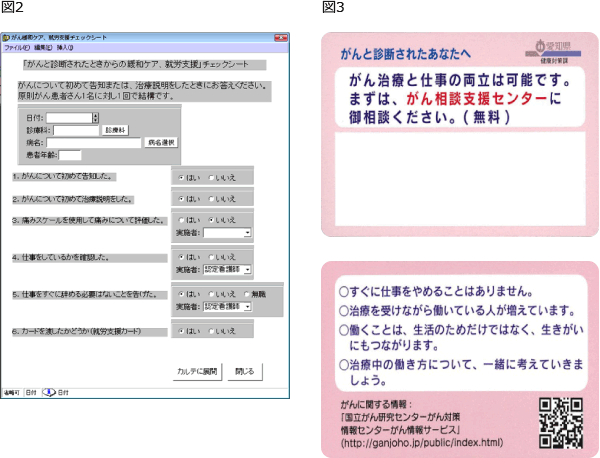Click the 日付 date spinner arrows

[x=96, y=118]
